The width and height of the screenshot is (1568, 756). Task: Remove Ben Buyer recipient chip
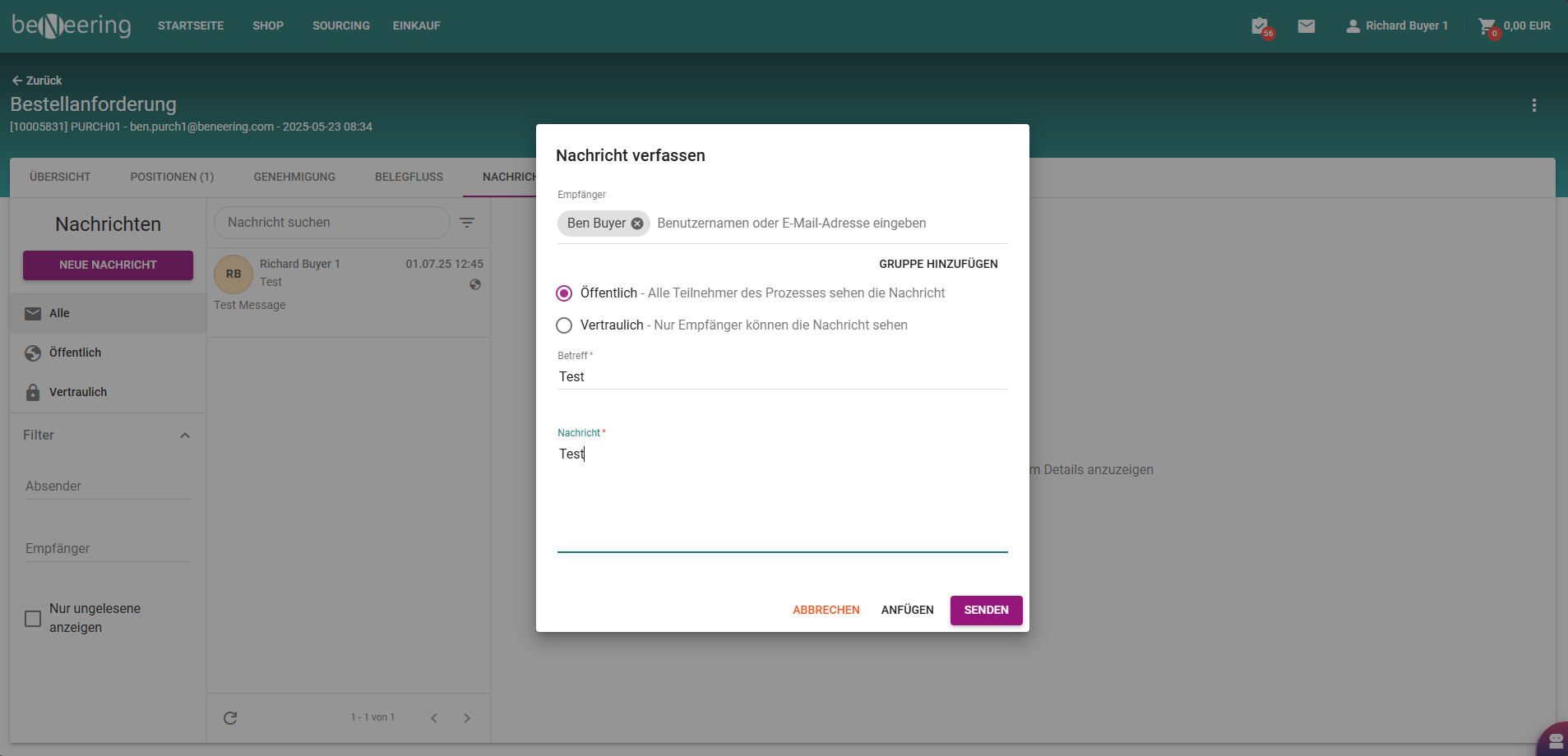click(x=636, y=224)
